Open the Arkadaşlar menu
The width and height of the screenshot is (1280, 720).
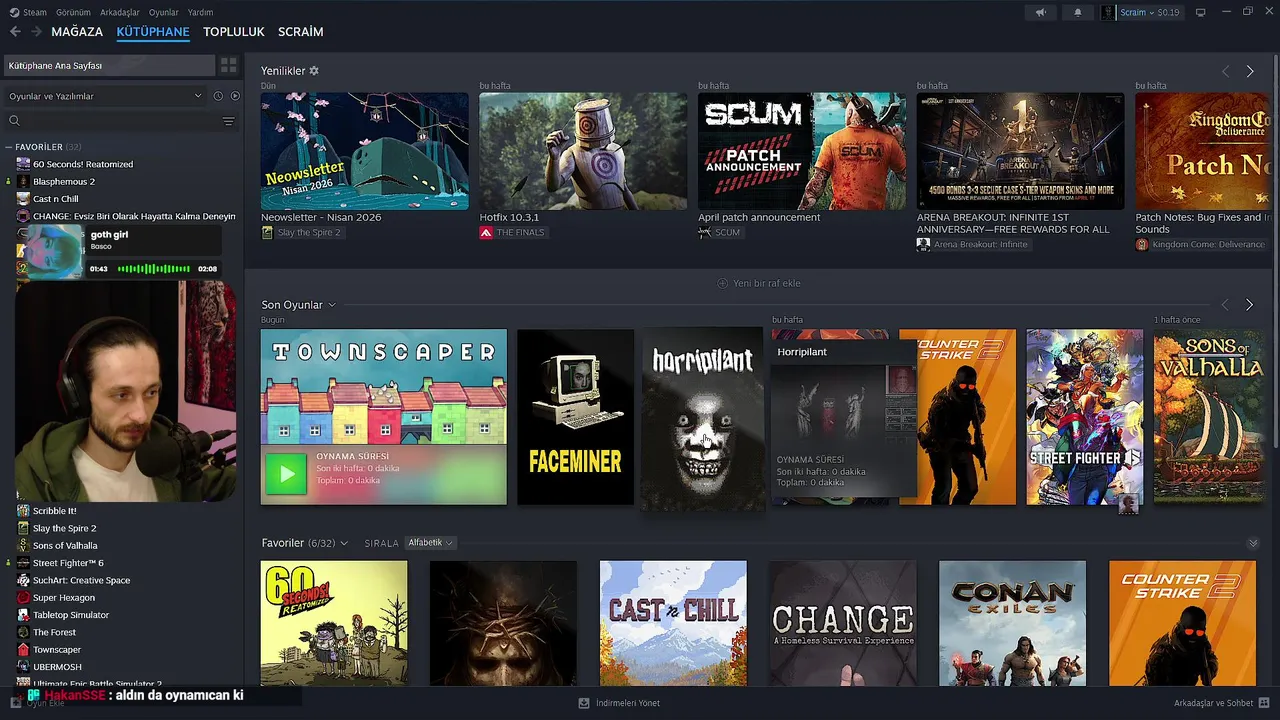(120, 12)
